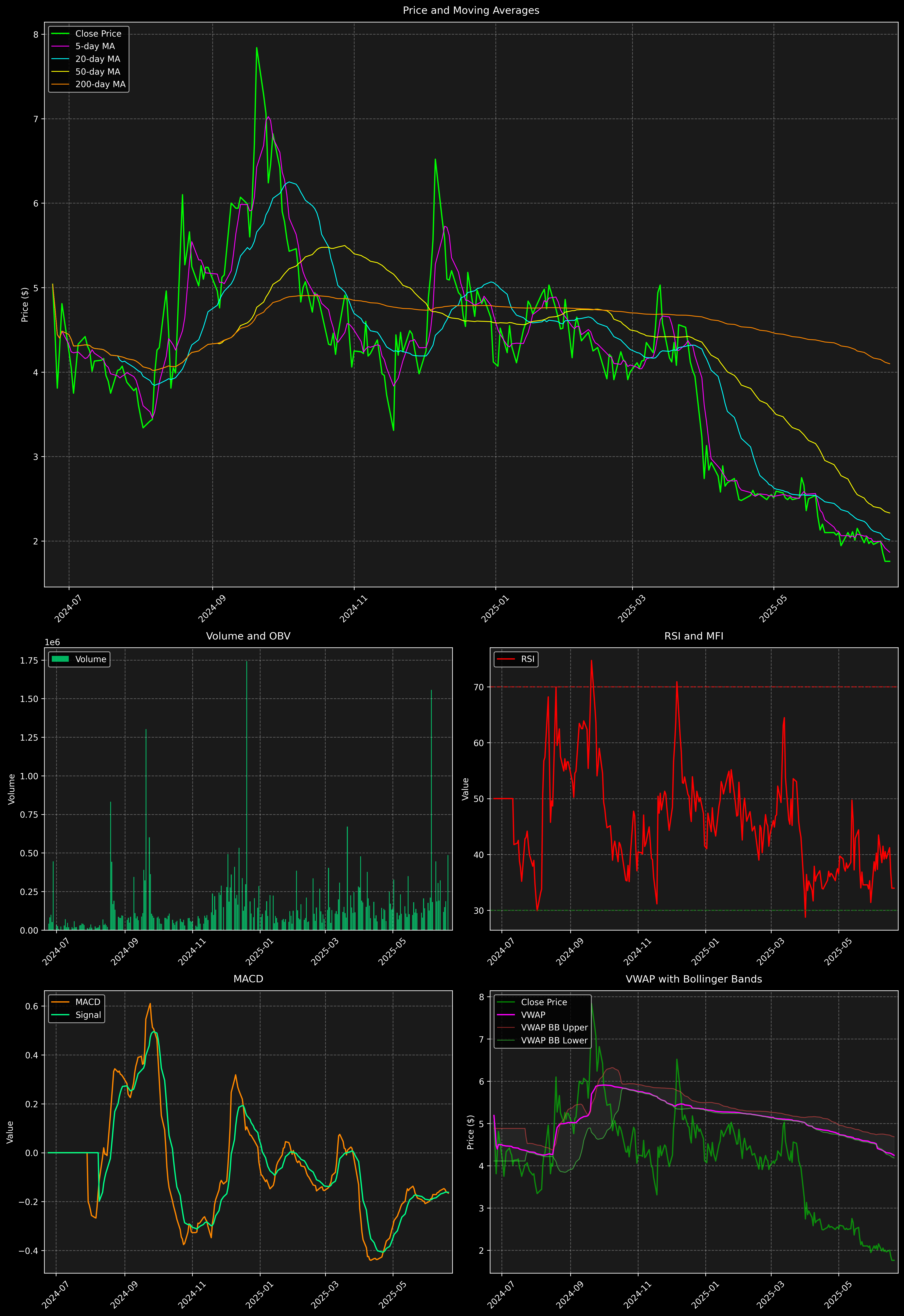
Task: Click the green Volume legend swatch
Action: coord(60,659)
